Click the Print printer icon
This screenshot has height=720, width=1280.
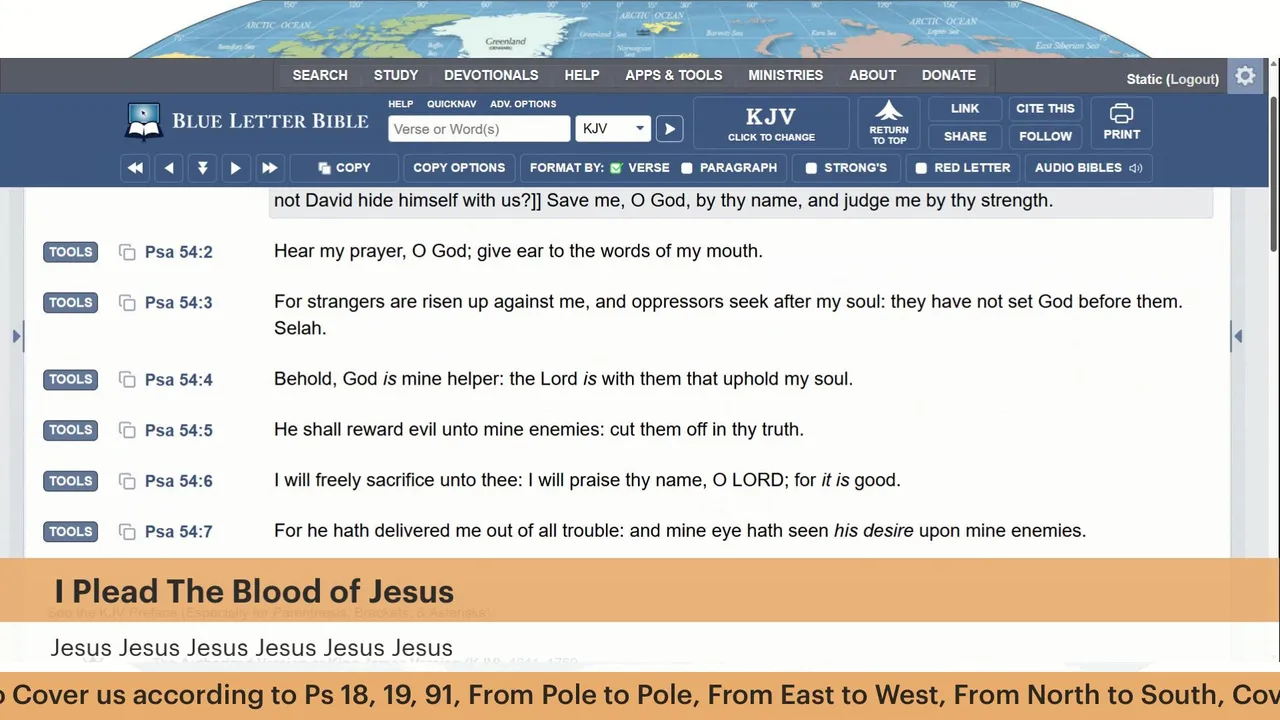tap(1121, 123)
